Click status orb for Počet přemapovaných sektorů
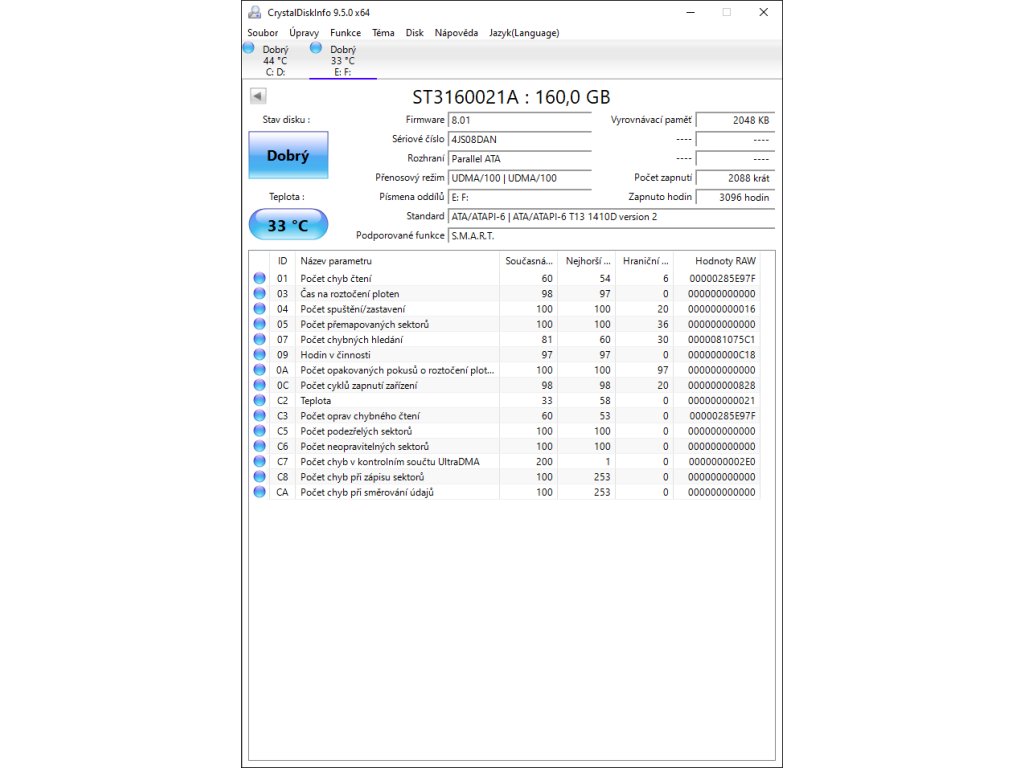This screenshot has height=768, width=1024. pyautogui.click(x=259, y=324)
